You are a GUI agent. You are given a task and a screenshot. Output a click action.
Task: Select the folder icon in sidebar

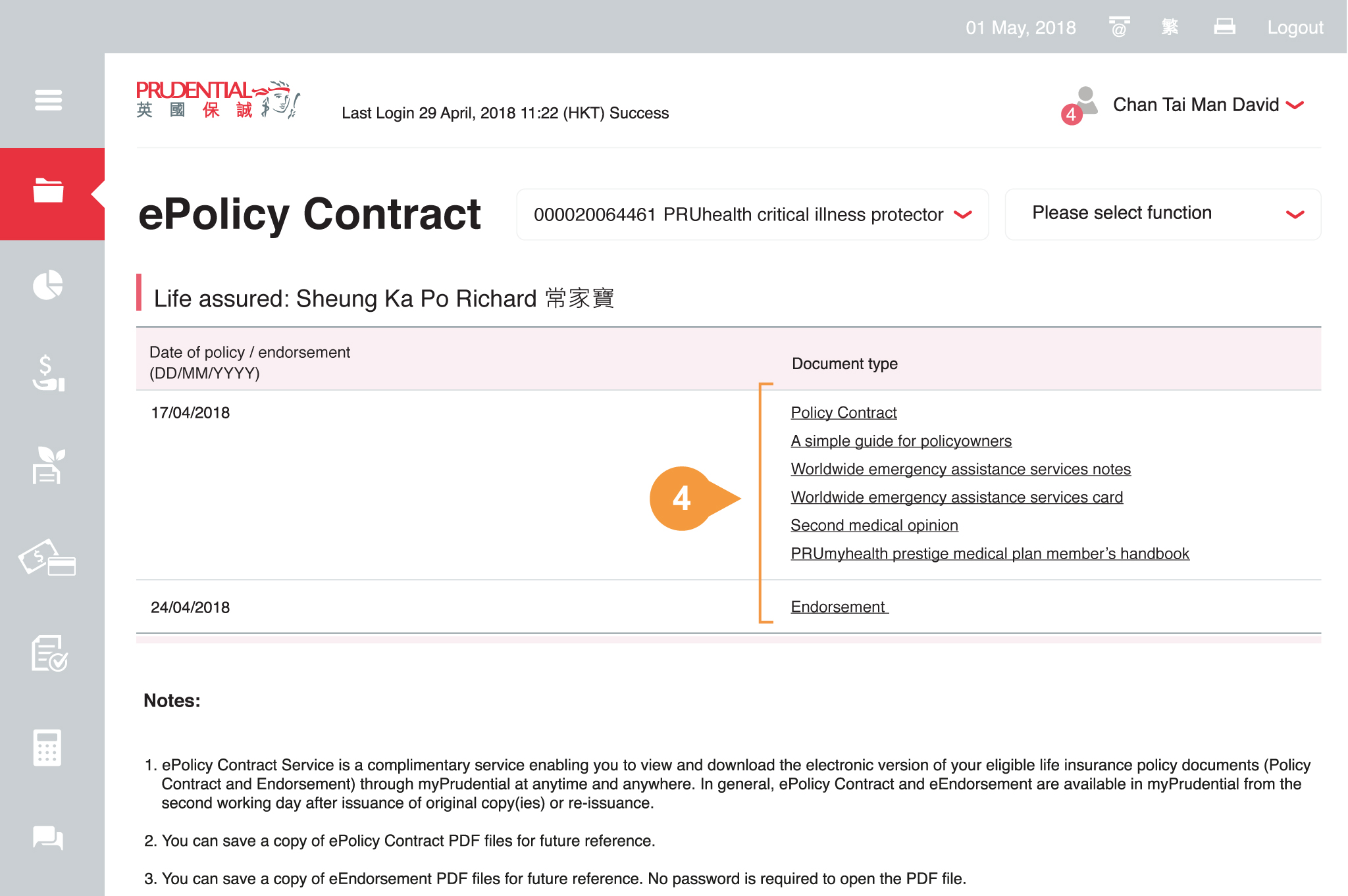pyautogui.click(x=49, y=191)
